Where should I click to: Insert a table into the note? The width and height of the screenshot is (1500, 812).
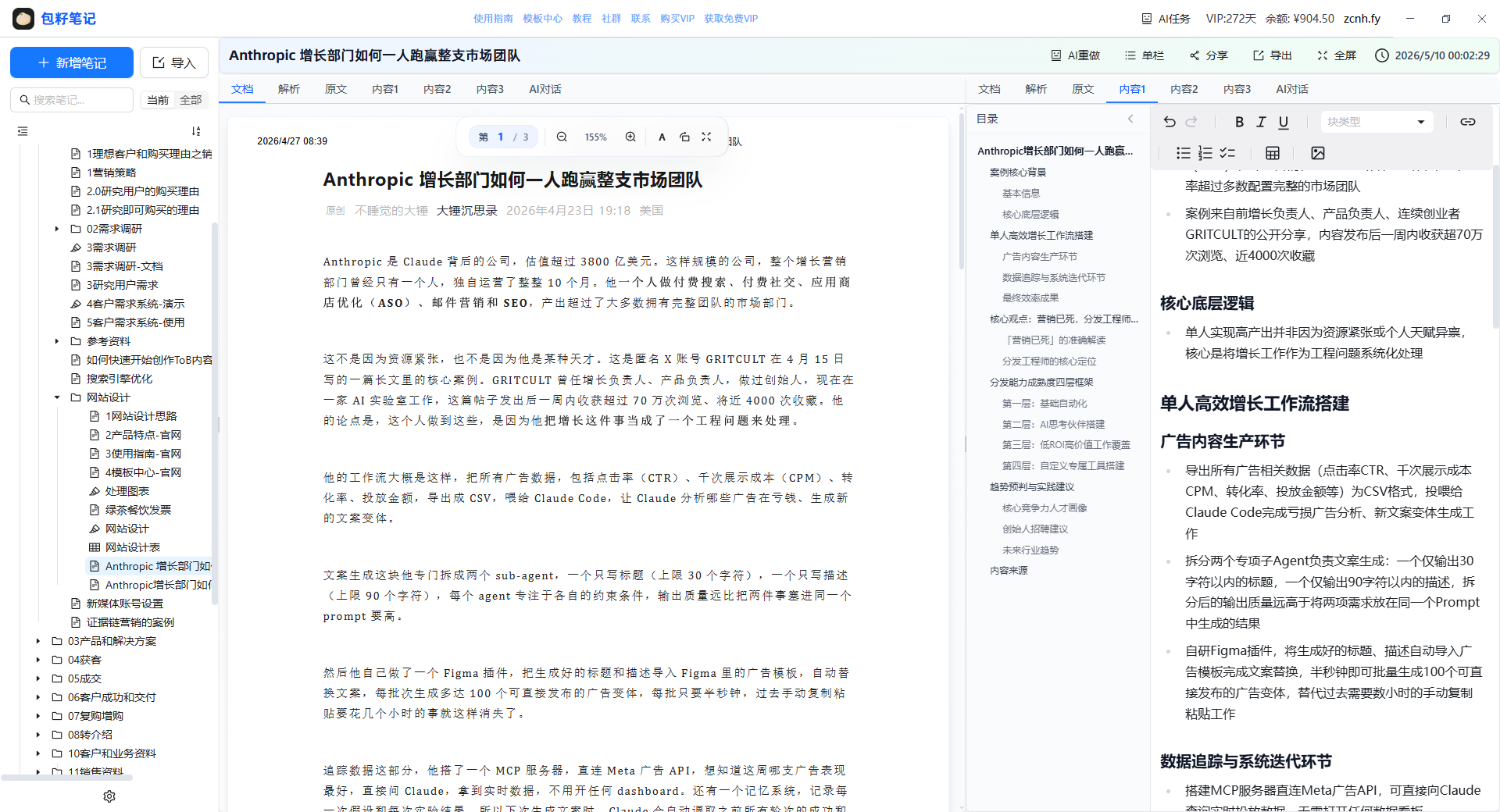pos(1273,153)
